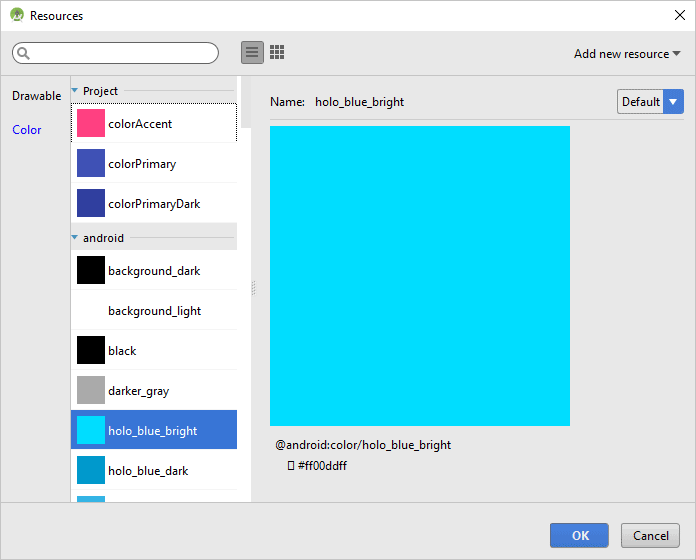Select the Color tab
696x560 pixels.
[27, 130]
